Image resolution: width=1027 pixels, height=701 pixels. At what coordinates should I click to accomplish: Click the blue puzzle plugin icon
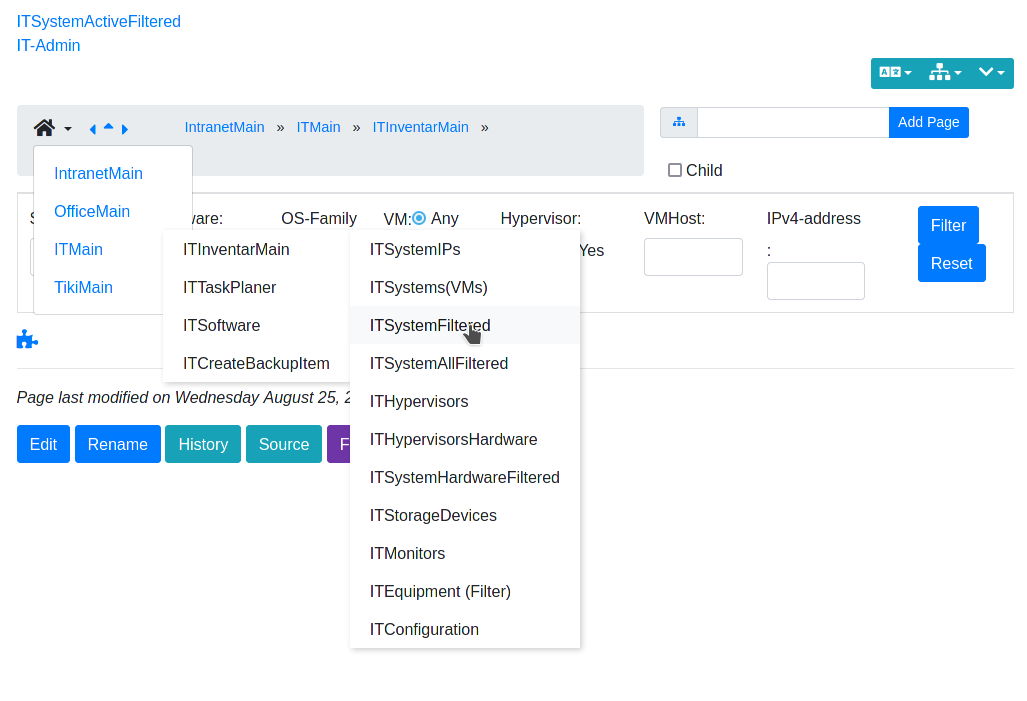pyautogui.click(x=27, y=339)
